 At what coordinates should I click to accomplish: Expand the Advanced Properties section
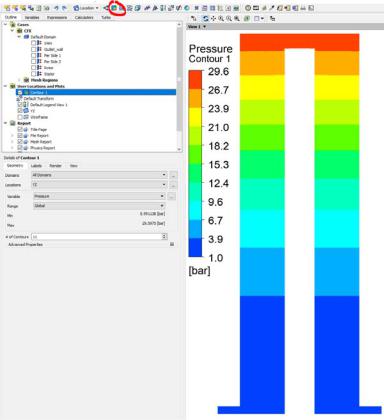click(172, 244)
